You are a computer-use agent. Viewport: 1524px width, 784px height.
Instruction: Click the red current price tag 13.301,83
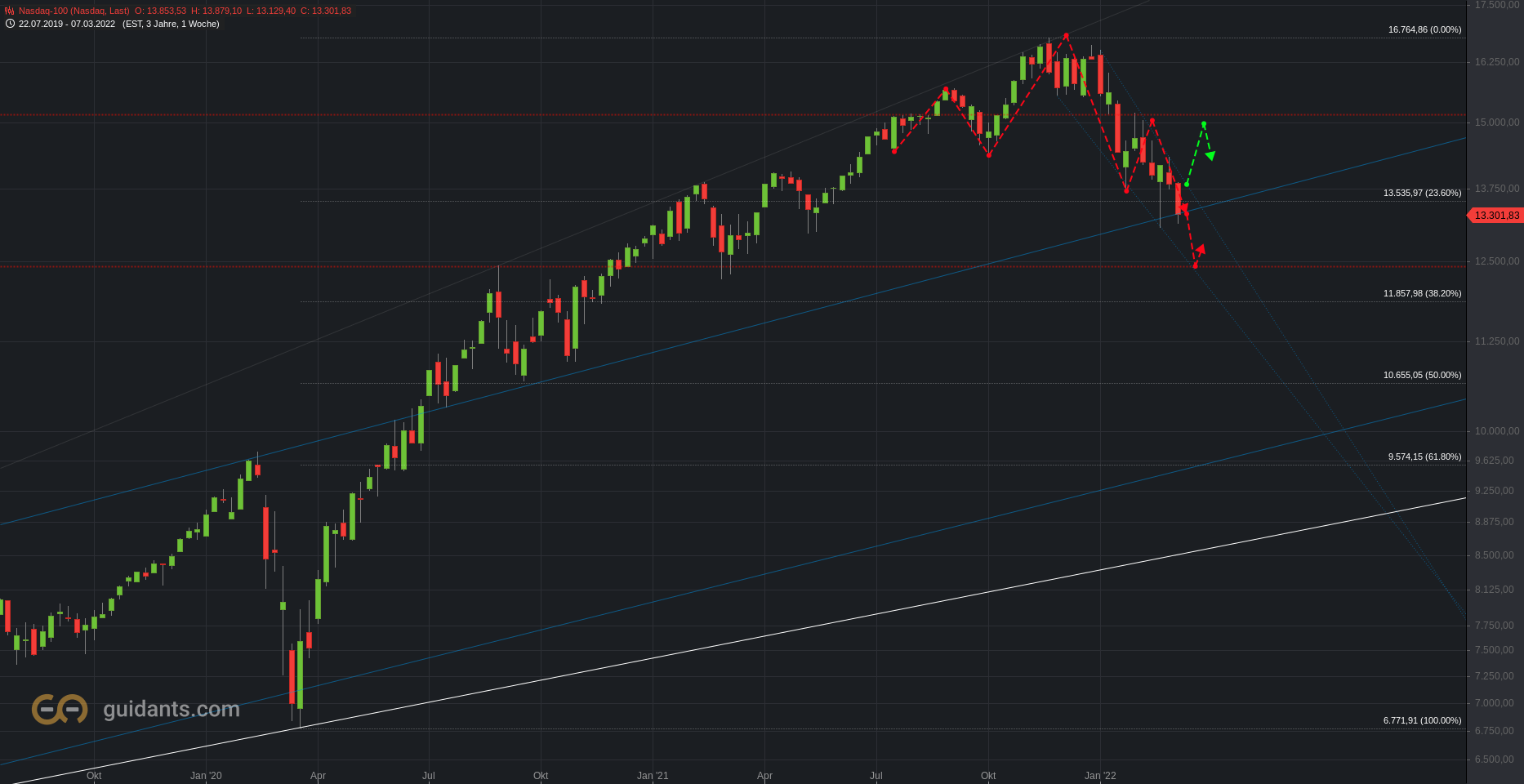coord(1496,216)
